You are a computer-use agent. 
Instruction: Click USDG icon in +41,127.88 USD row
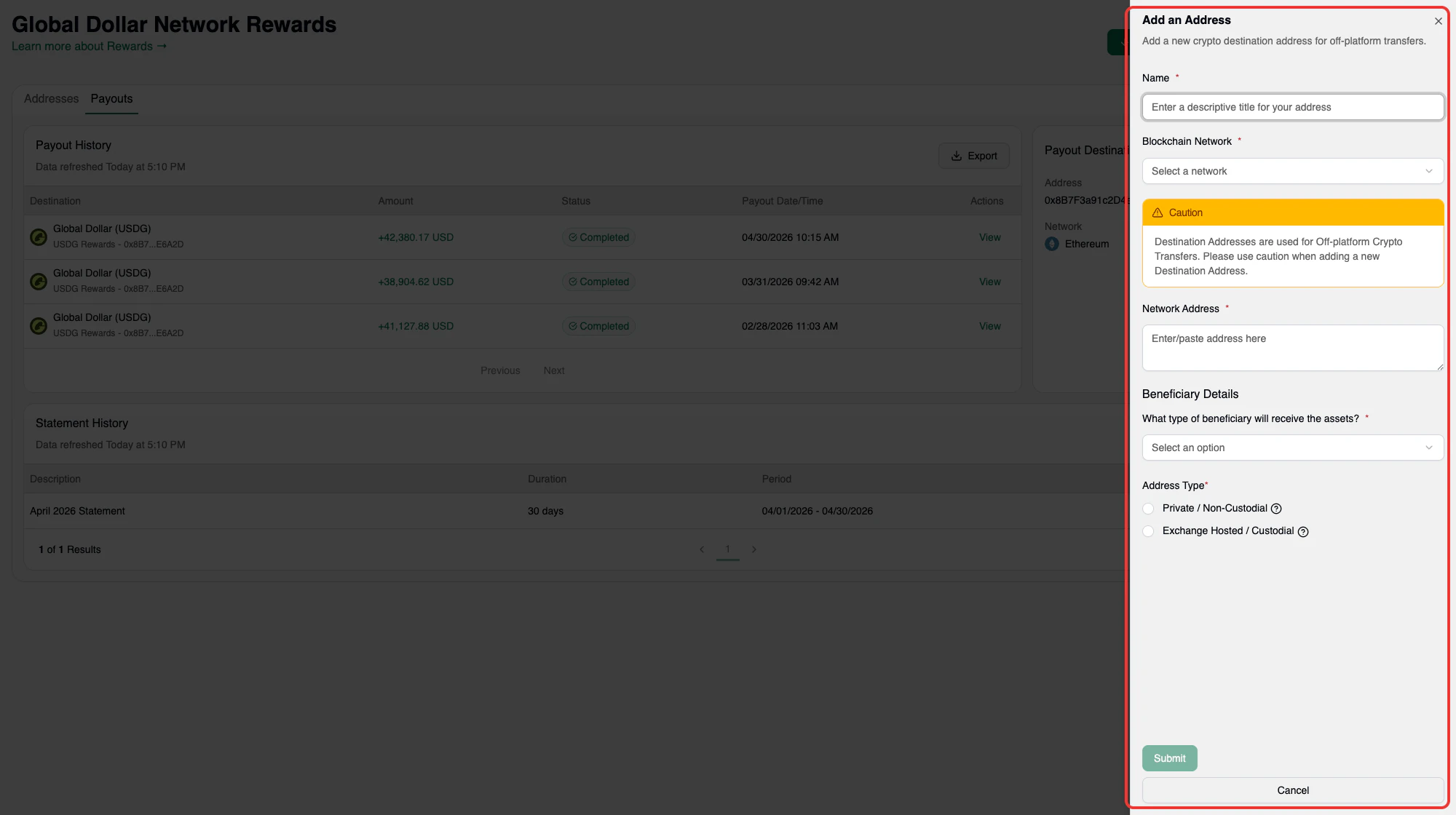click(39, 326)
